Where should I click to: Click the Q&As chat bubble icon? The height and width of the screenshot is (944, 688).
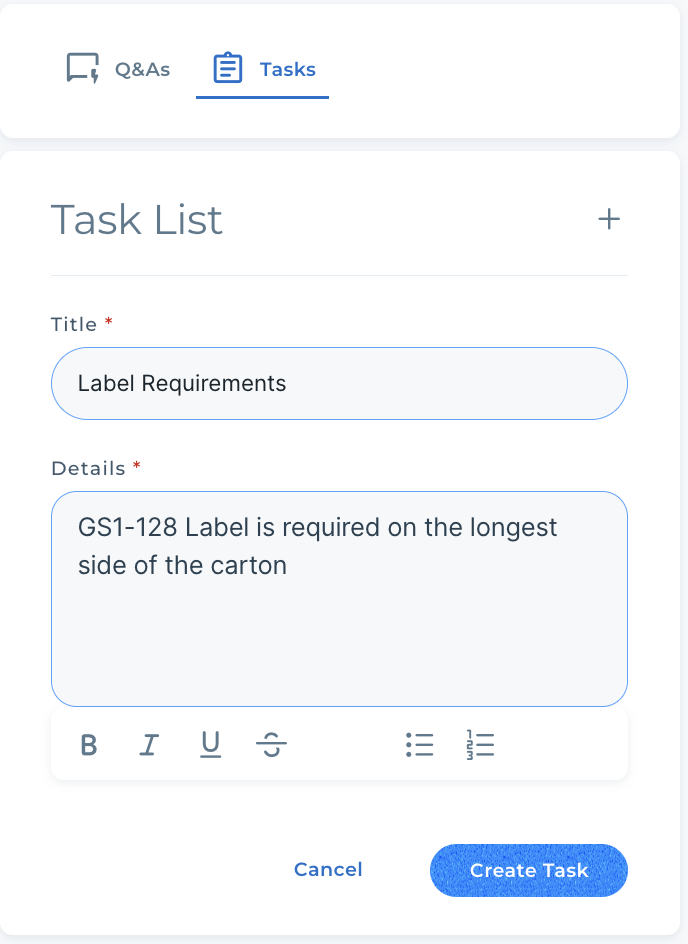click(82, 69)
